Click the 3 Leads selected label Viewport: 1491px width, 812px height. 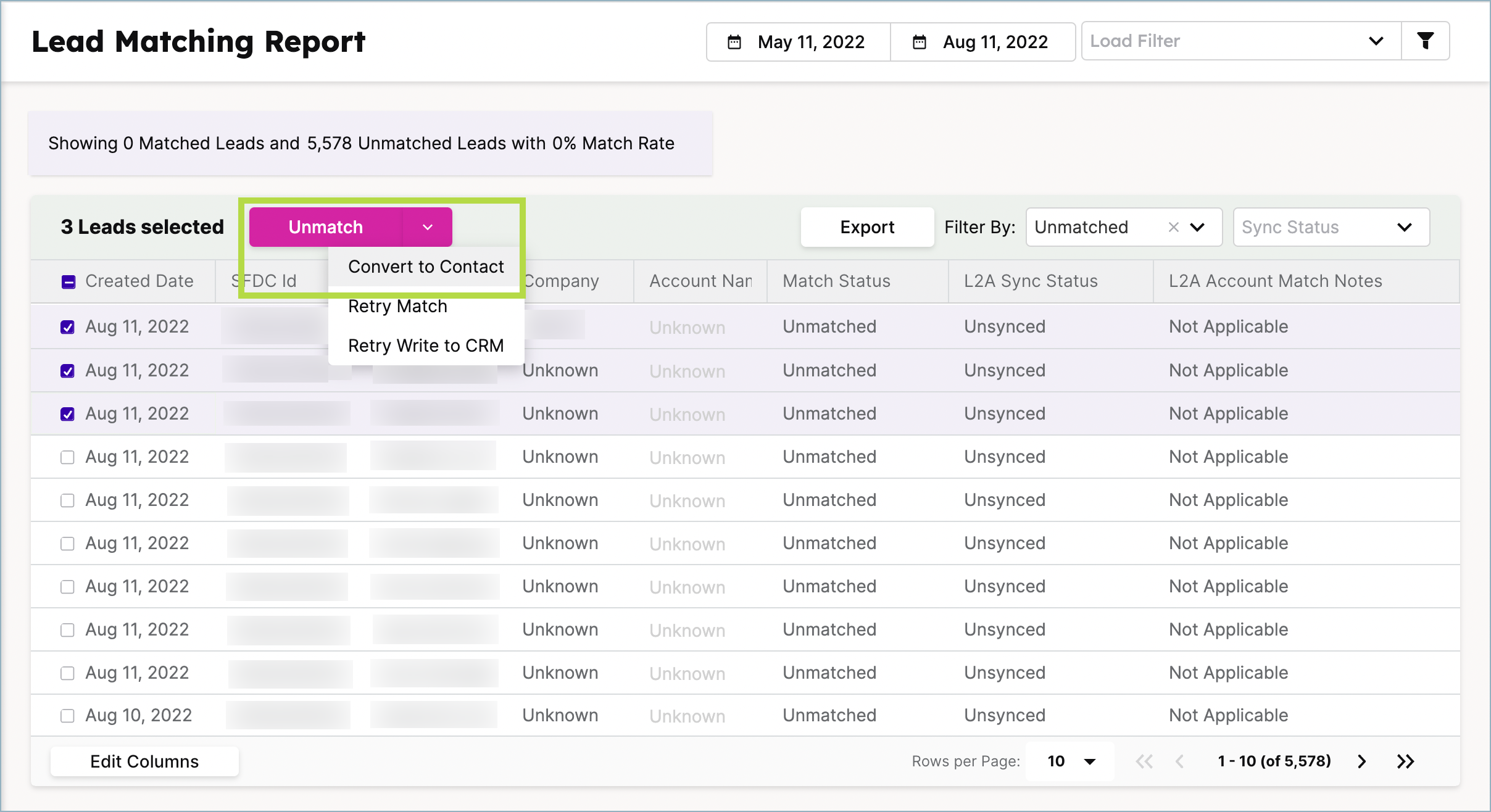[143, 227]
